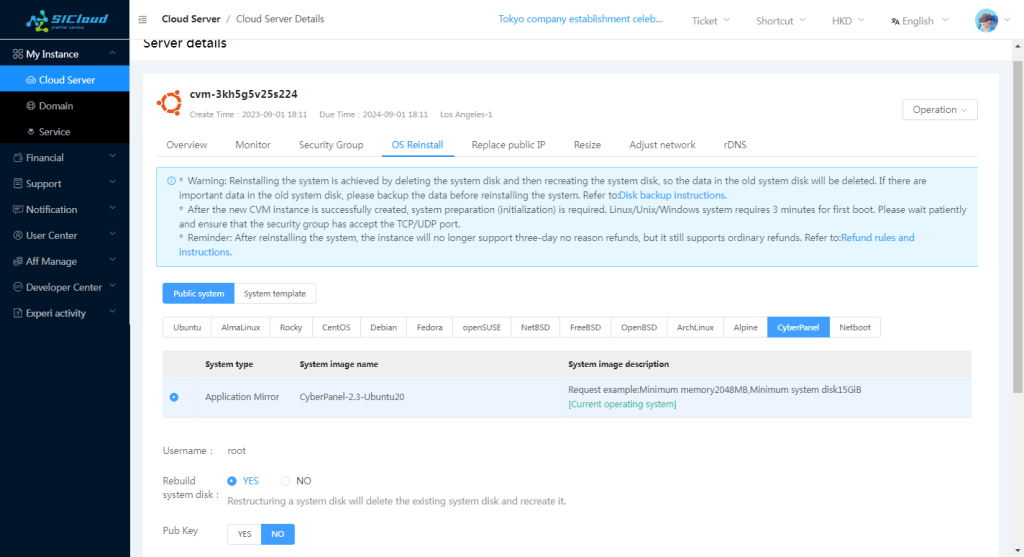
Task: Switch to the System template tab
Action: pyautogui.click(x=276, y=293)
